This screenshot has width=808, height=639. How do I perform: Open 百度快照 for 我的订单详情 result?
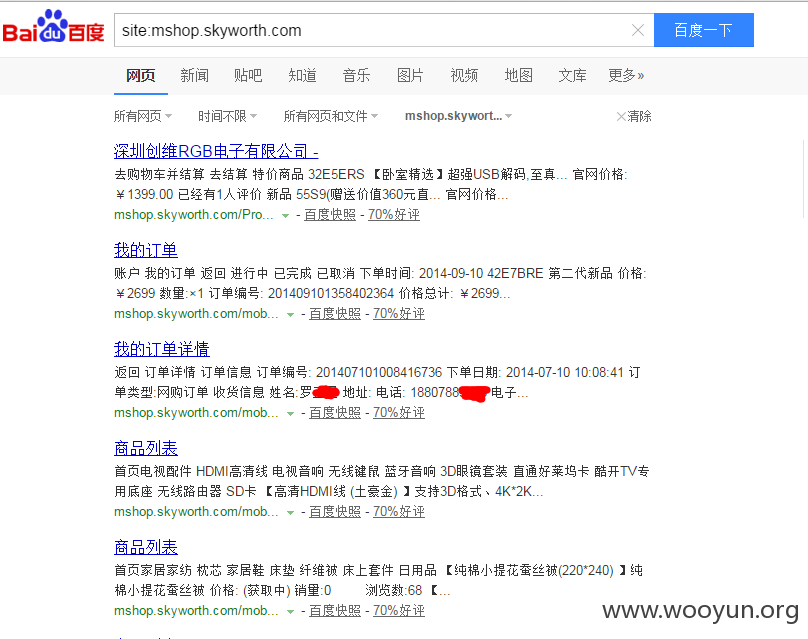click(335, 413)
